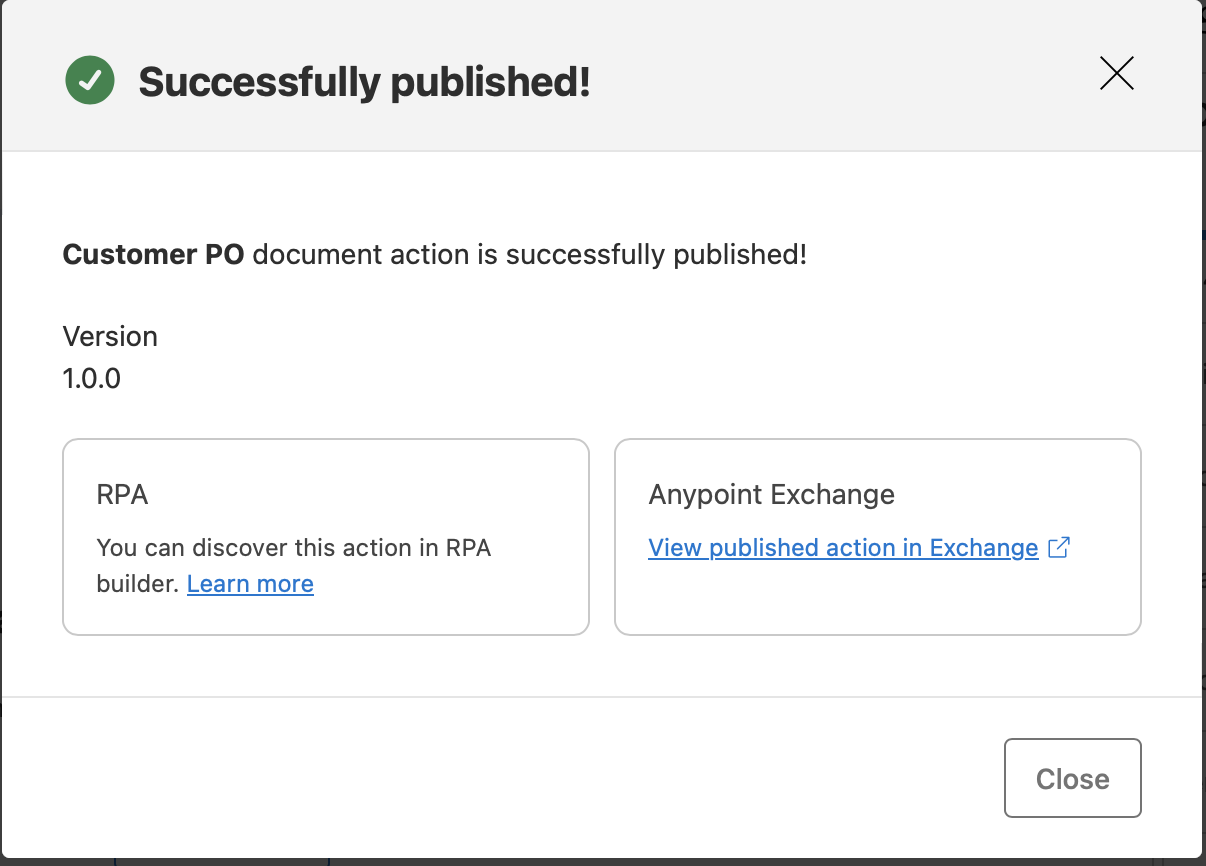Click the Successfully published title
The height and width of the screenshot is (866, 1206).
click(x=366, y=80)
